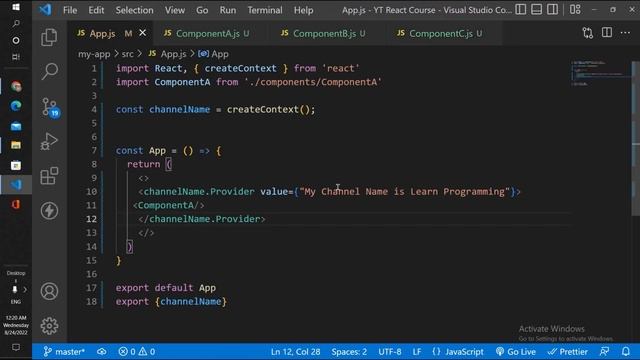This screenshot has height=360, width=640.
Task: Click createContext() on line 4
Action: coord(269,109)
